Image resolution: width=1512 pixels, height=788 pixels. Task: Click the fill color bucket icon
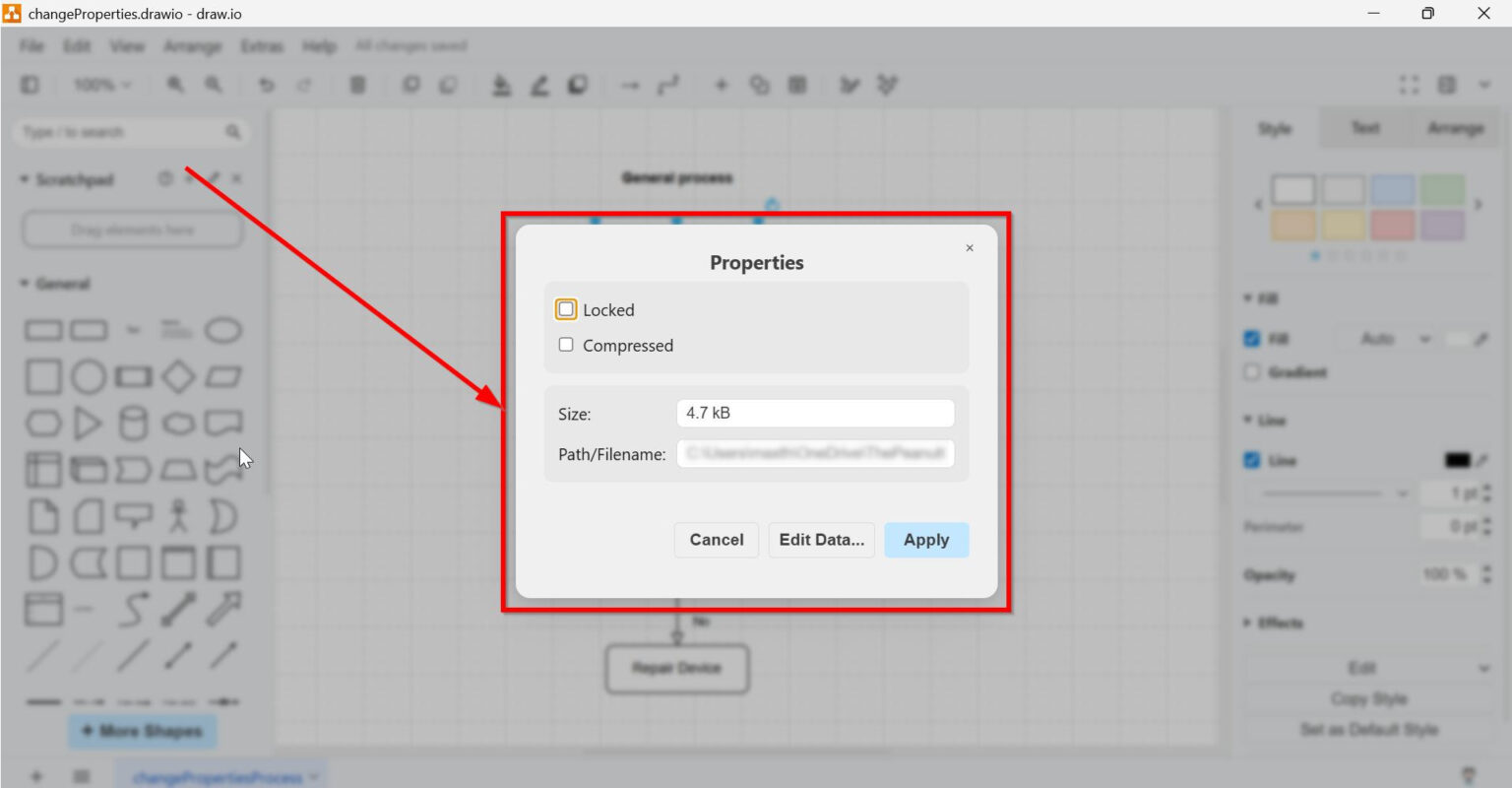[501, 86]
